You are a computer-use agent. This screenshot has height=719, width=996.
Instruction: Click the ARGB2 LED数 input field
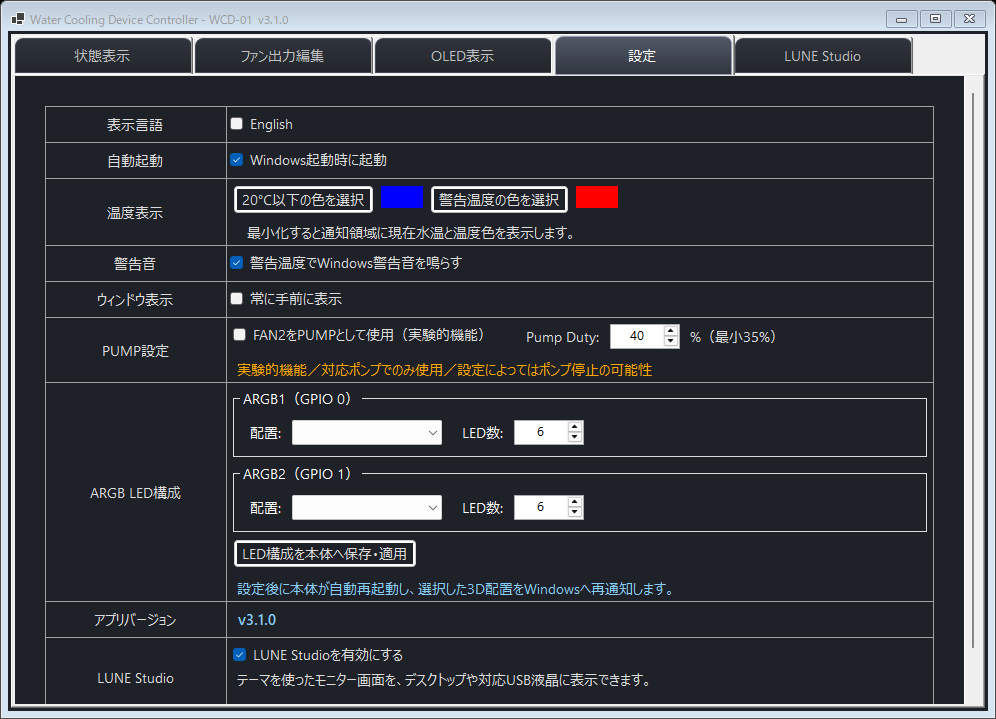pyautogui.click(x=541, y=507)
